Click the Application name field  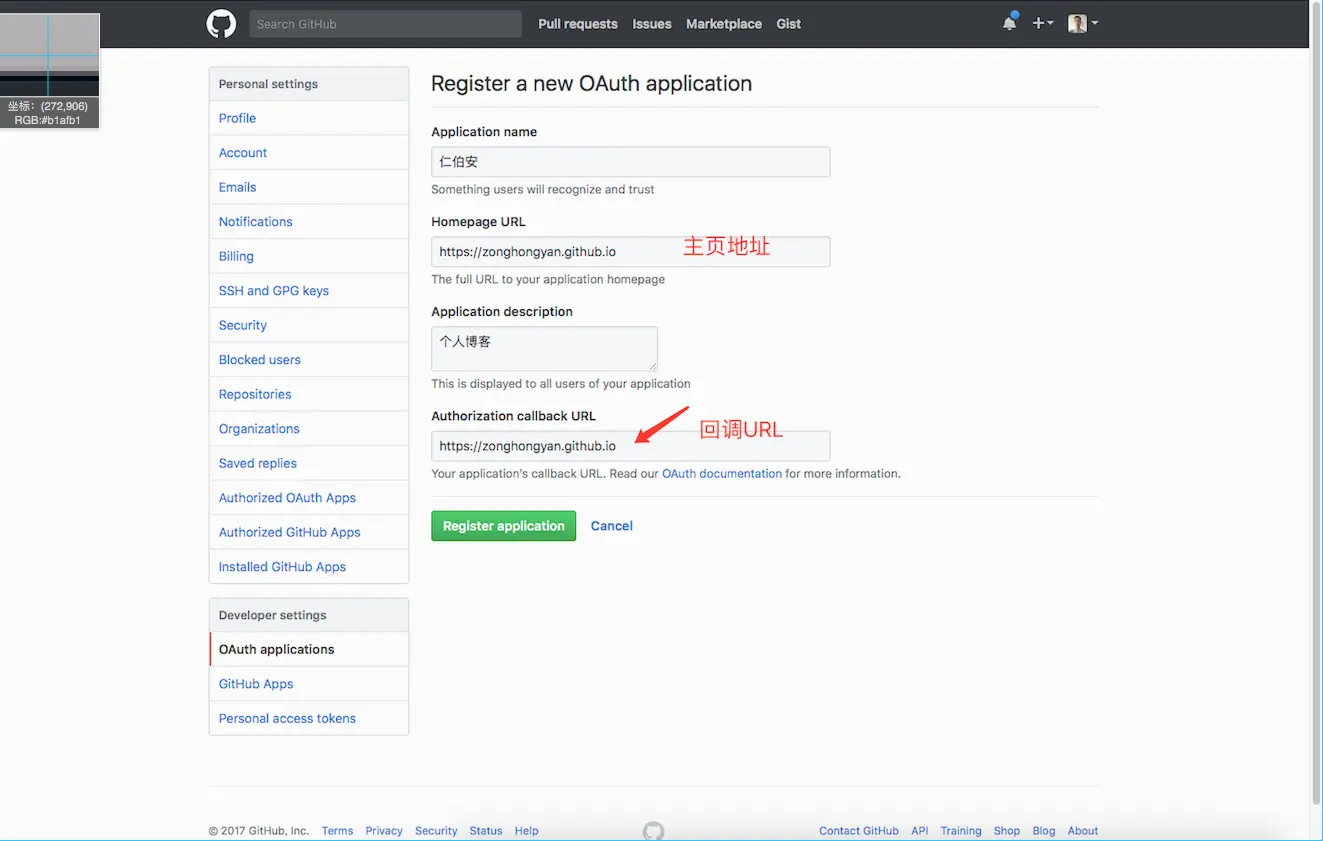coord(630,162)
